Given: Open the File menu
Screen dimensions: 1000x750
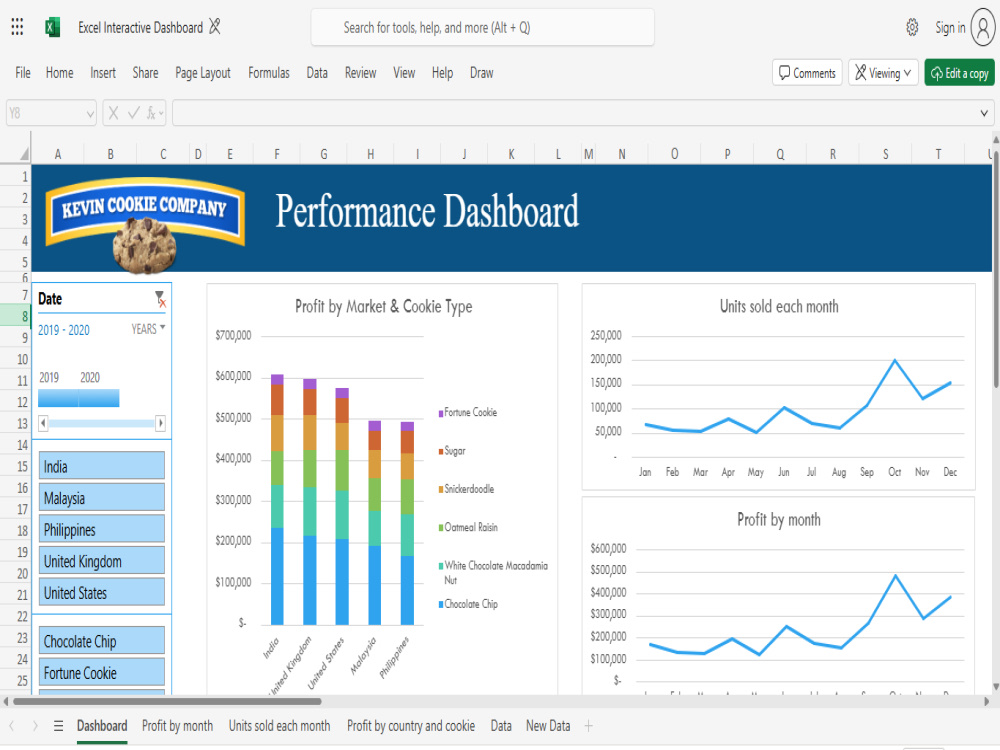Looking at the screenshot, I should 23,73.
